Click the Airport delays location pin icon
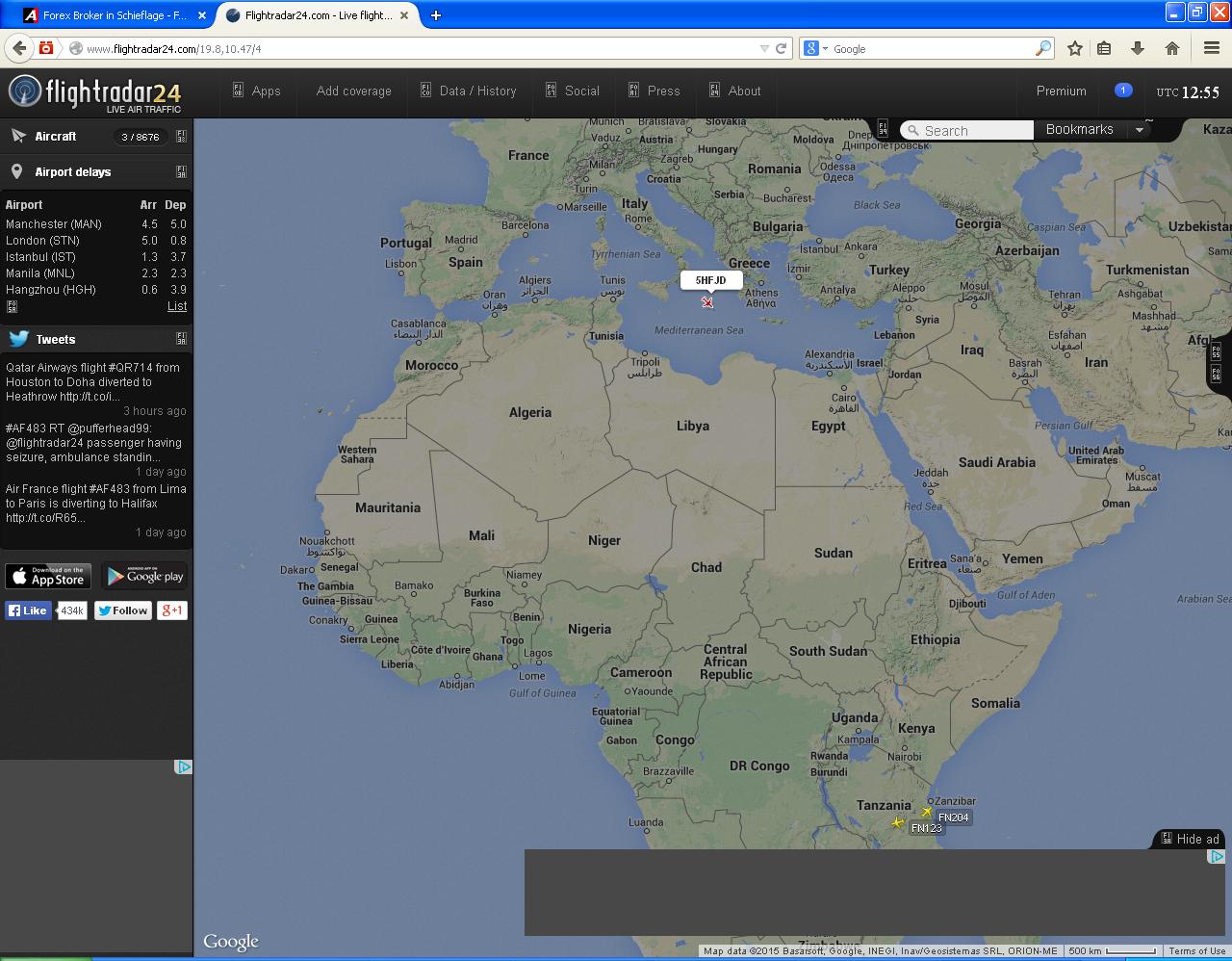Screen dimensions: 1232x961 point(15,171)
